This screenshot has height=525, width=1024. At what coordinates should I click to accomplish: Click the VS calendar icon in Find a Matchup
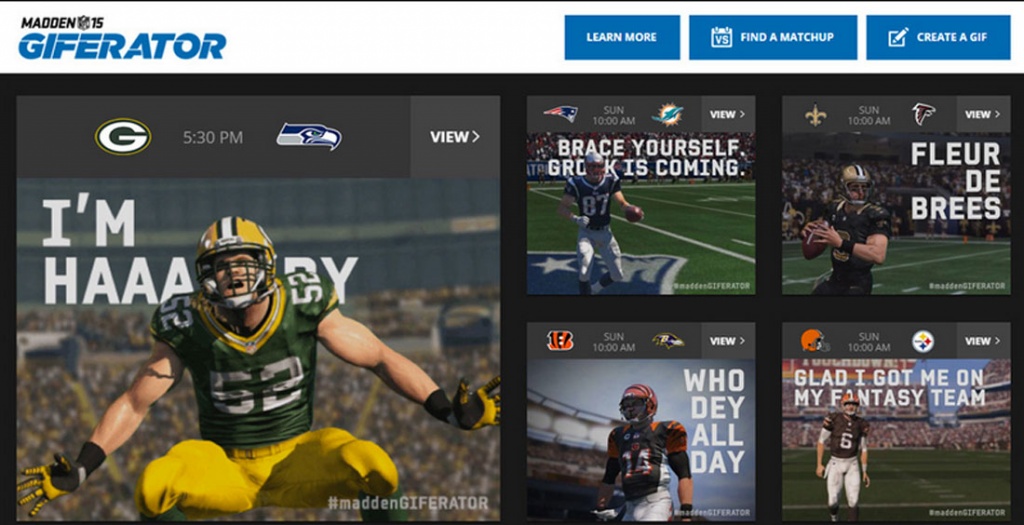(721, 37)
